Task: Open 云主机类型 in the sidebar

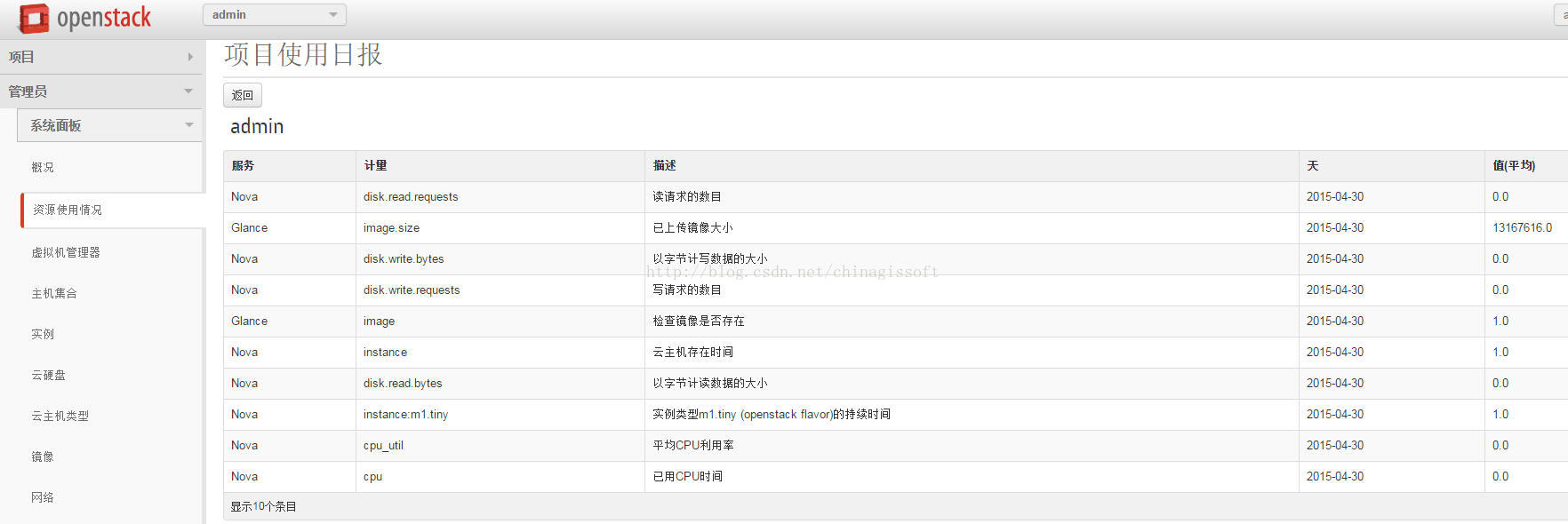Action: click(x=60, y=416)
